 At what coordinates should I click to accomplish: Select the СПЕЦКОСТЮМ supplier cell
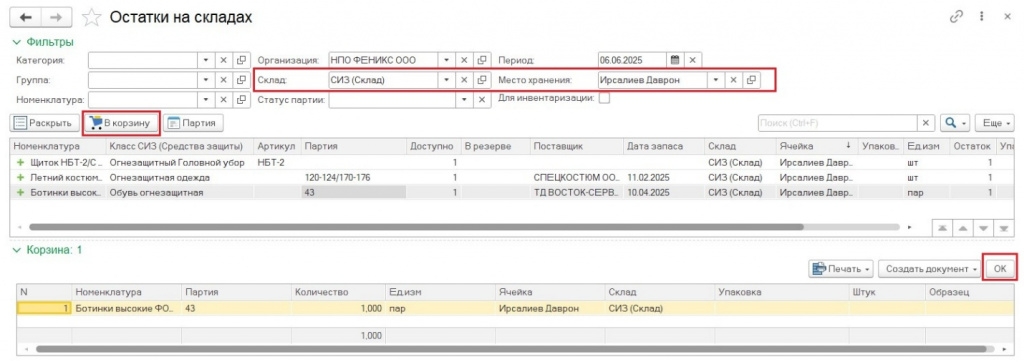click(576, 177)
